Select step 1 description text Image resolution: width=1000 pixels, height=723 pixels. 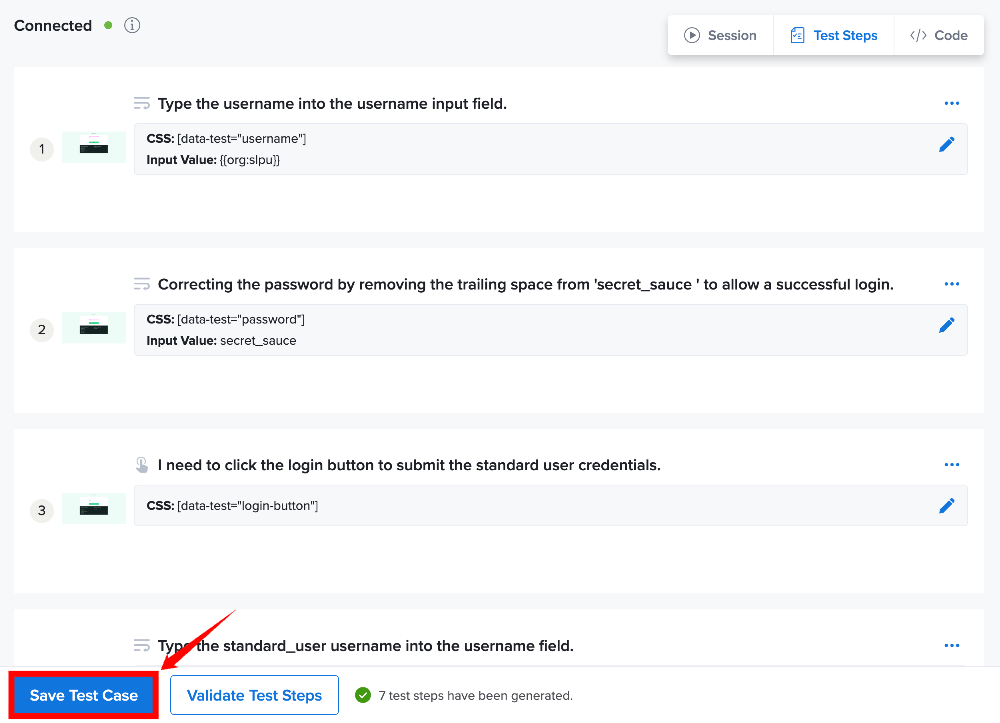(x=332, y=103)
